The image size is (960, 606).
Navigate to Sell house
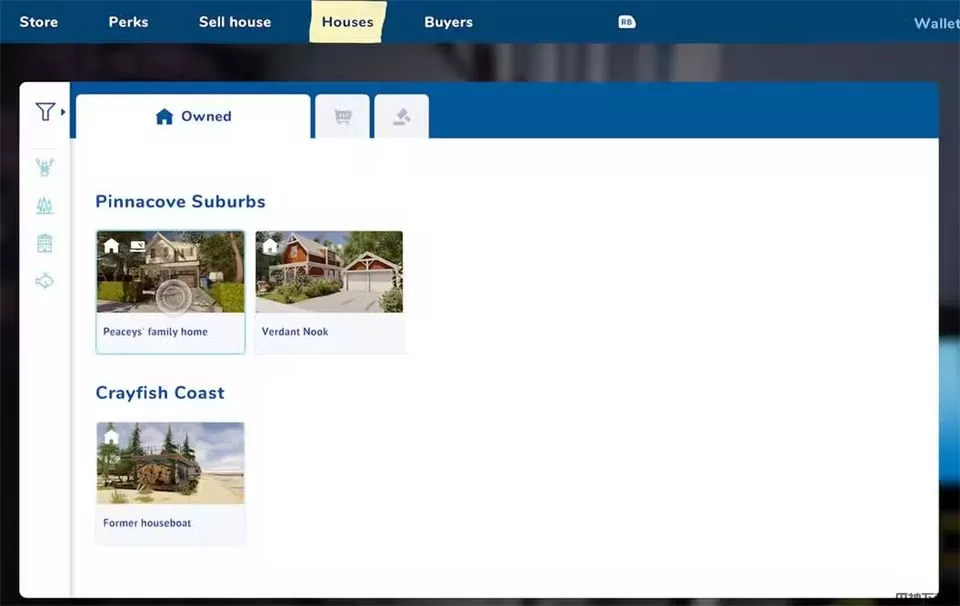(235, 22)
